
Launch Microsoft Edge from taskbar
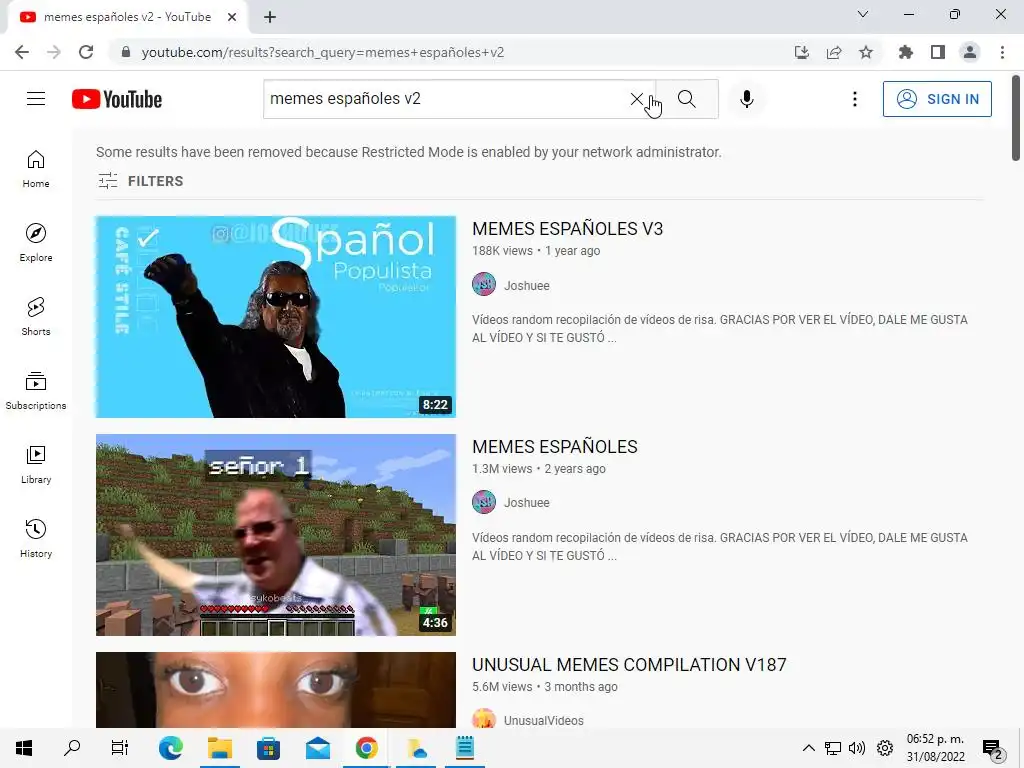point(170,748)
